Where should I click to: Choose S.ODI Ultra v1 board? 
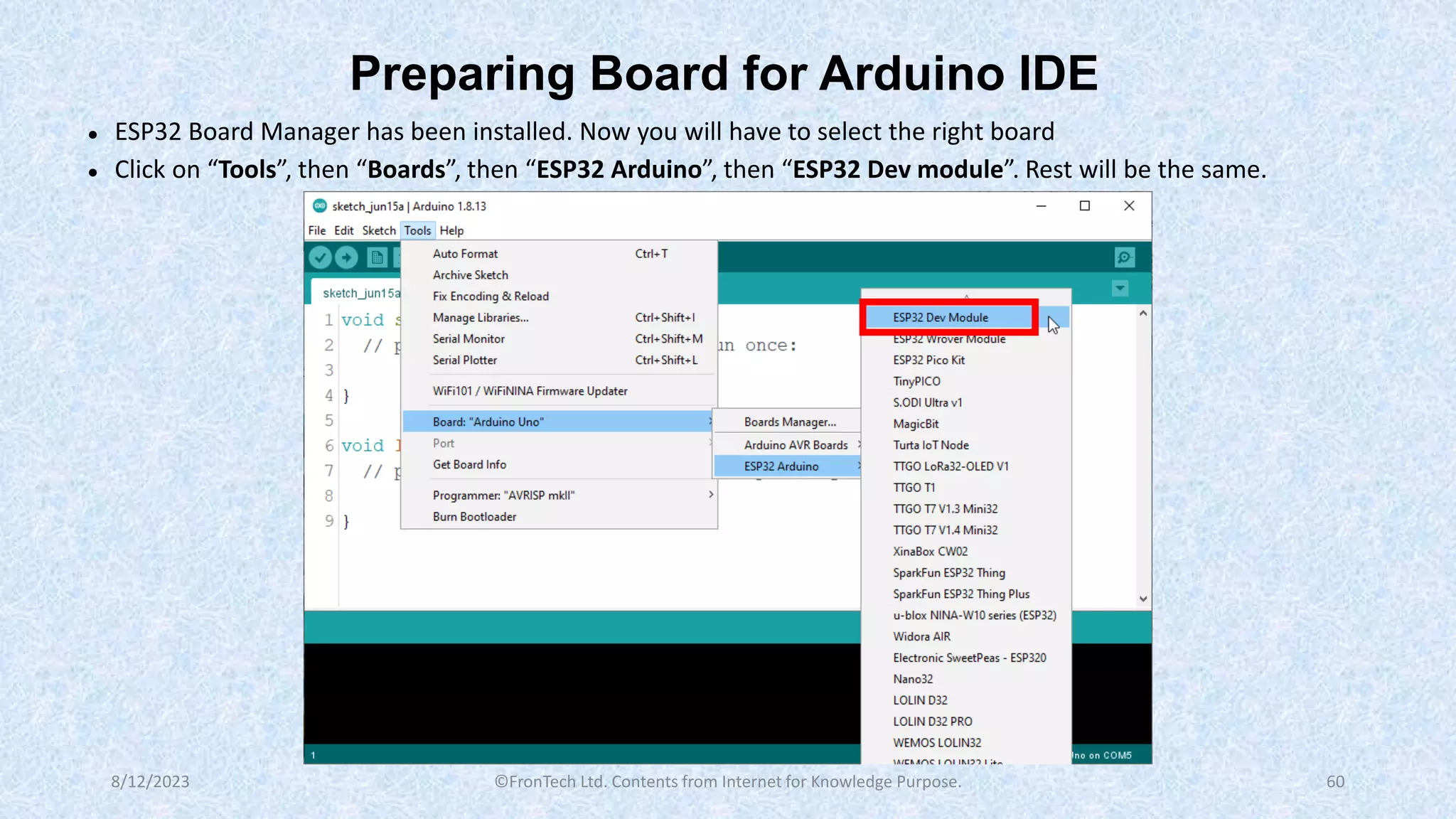click(966, 403)
